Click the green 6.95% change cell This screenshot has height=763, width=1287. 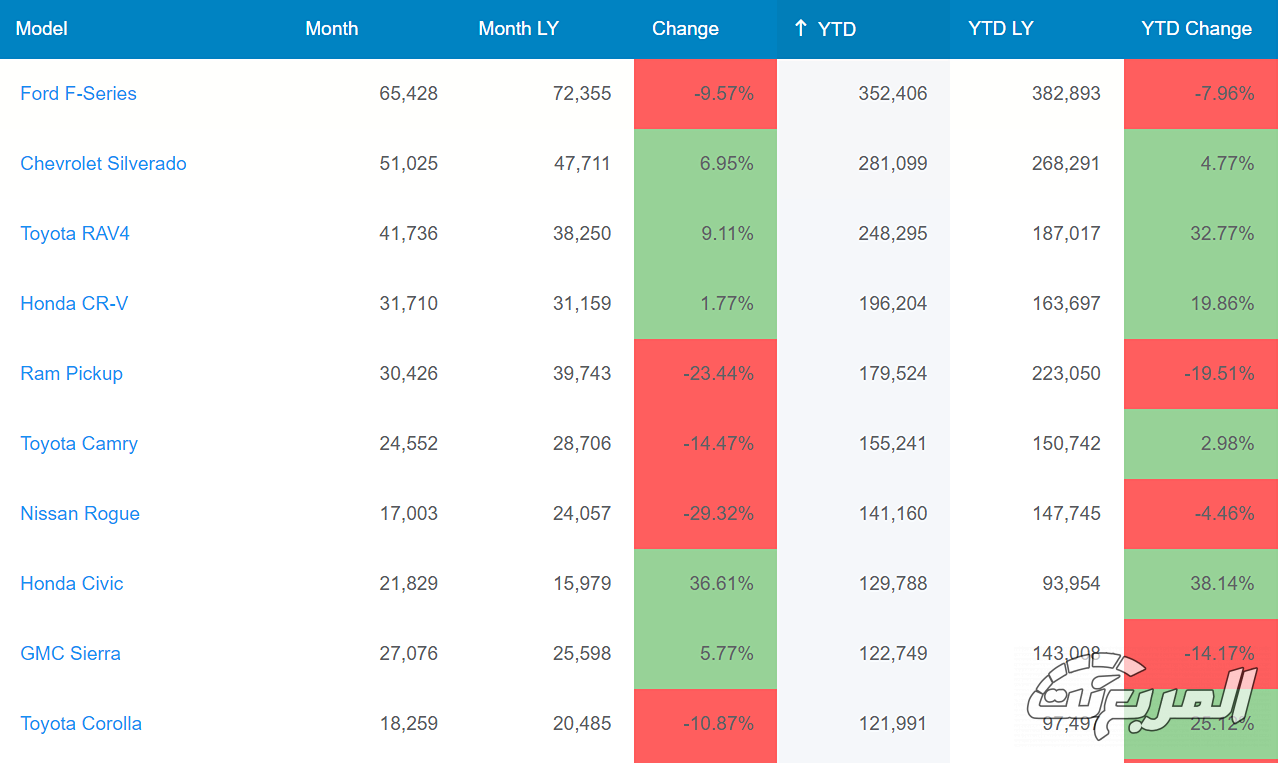pos(705,164)
